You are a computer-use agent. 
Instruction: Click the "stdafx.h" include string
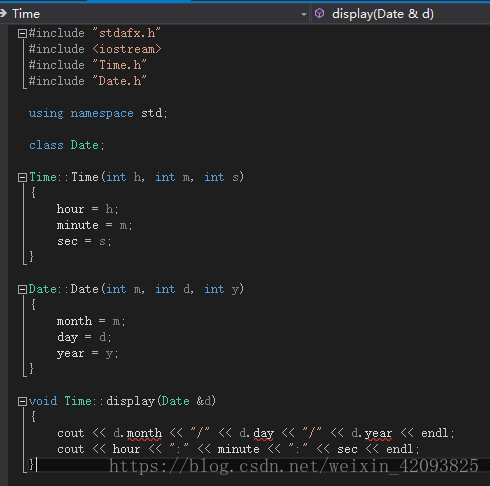[126, 33]
